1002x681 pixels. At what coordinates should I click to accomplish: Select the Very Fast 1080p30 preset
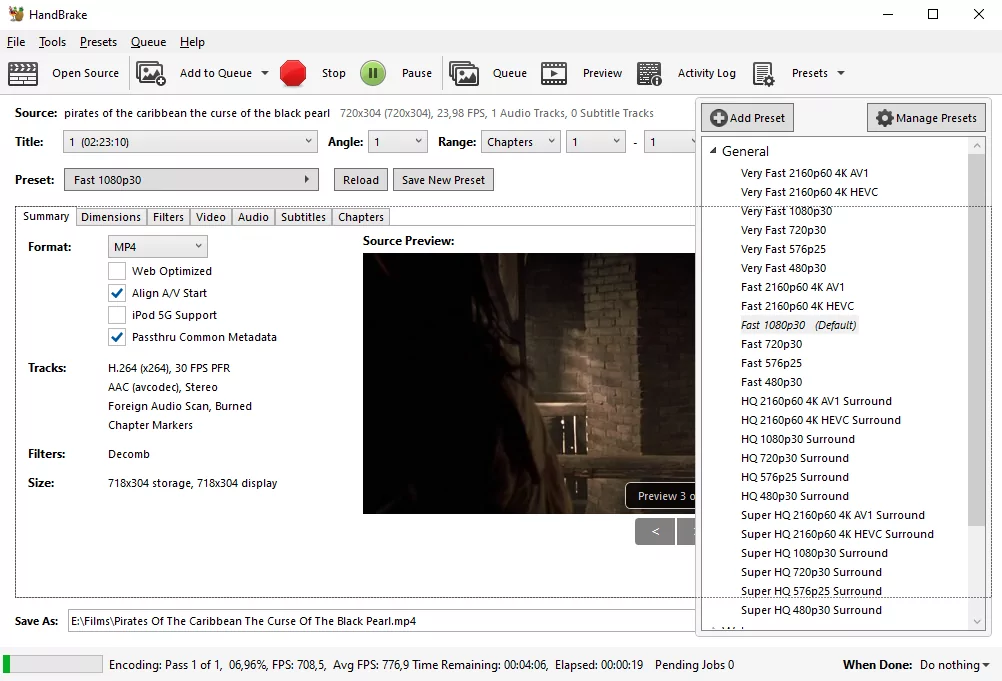[786, 211]
